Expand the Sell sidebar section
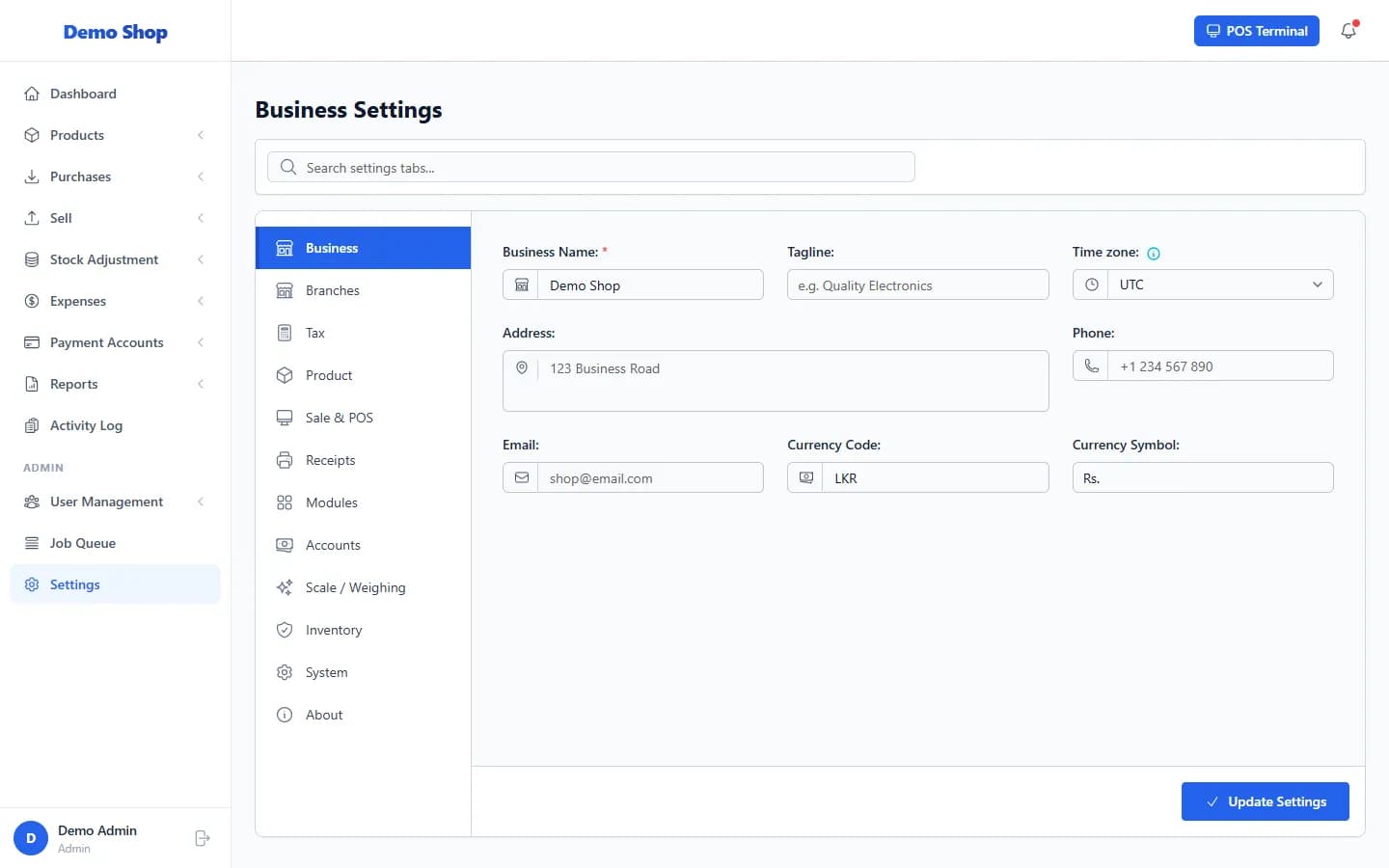Screen dimensions: 1389x868 115,218
